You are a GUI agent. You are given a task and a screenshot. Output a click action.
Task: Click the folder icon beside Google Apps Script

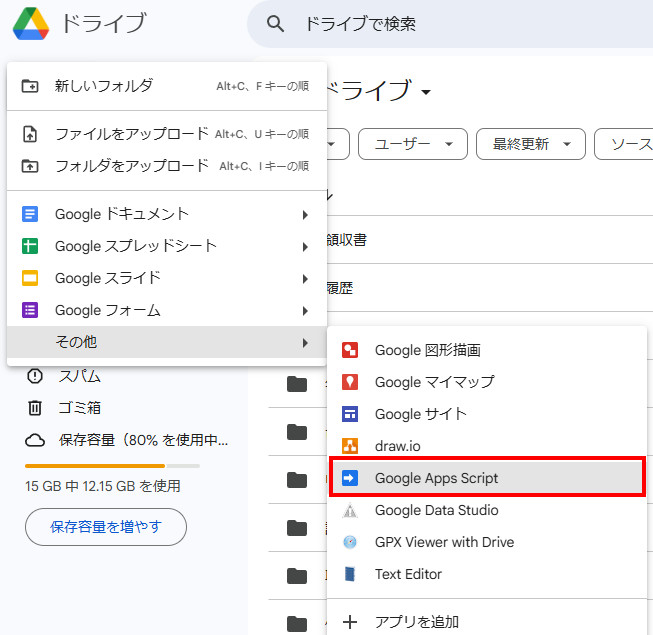(297, 480)
